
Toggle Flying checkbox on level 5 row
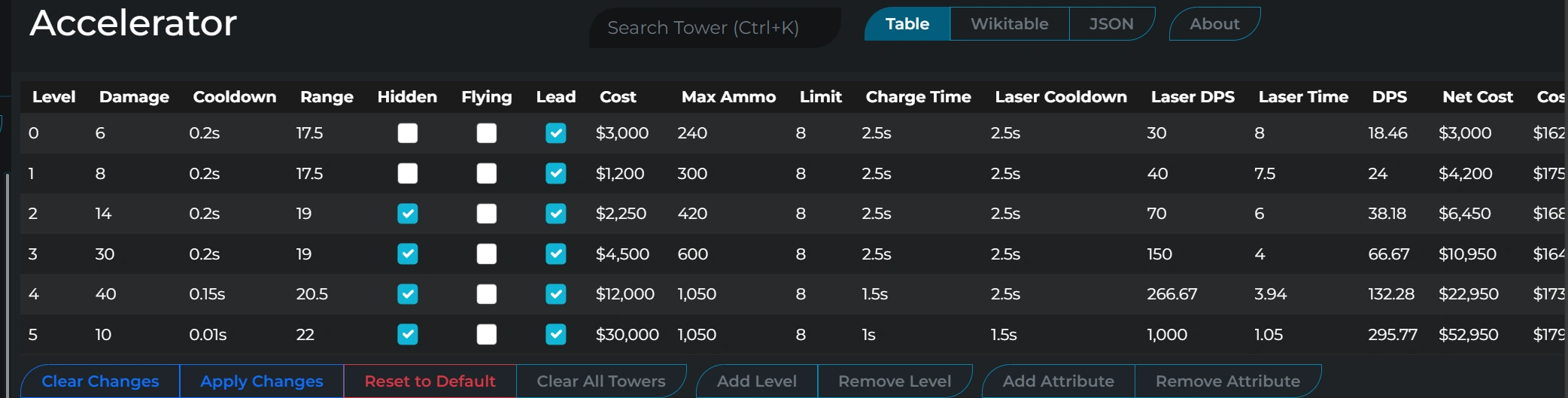486,334
